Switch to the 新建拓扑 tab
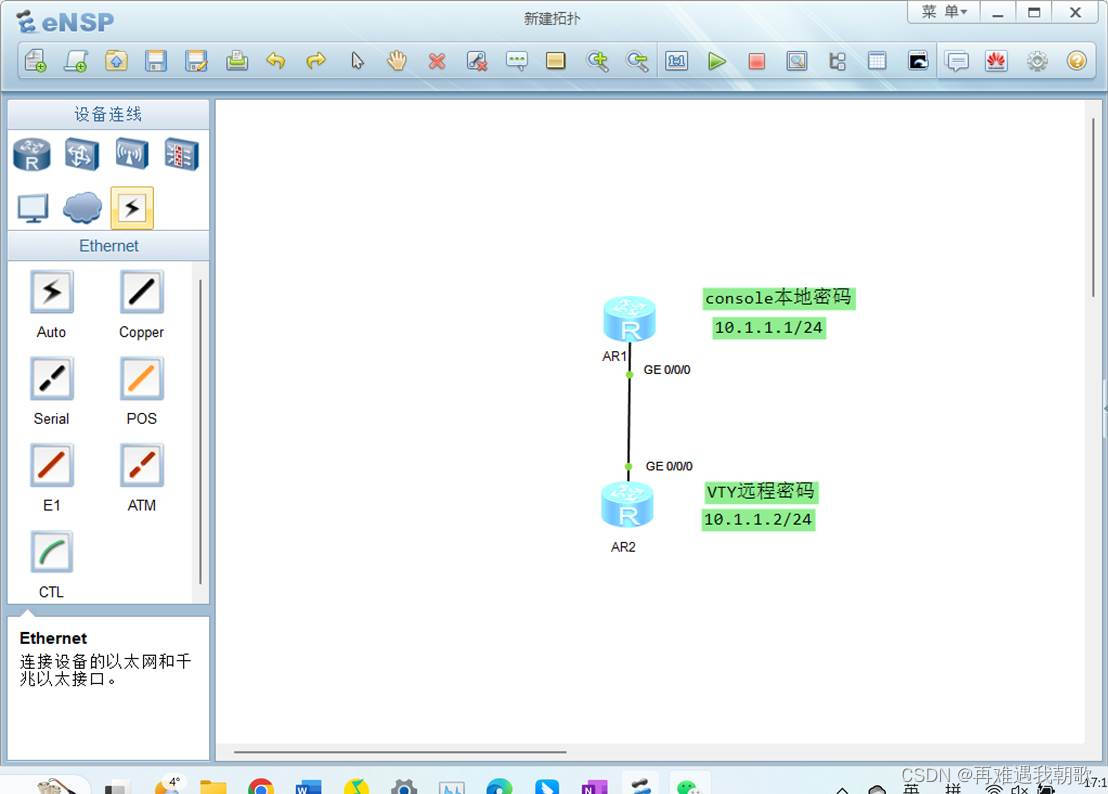The image size is (1108, 794). click(551, 18)
